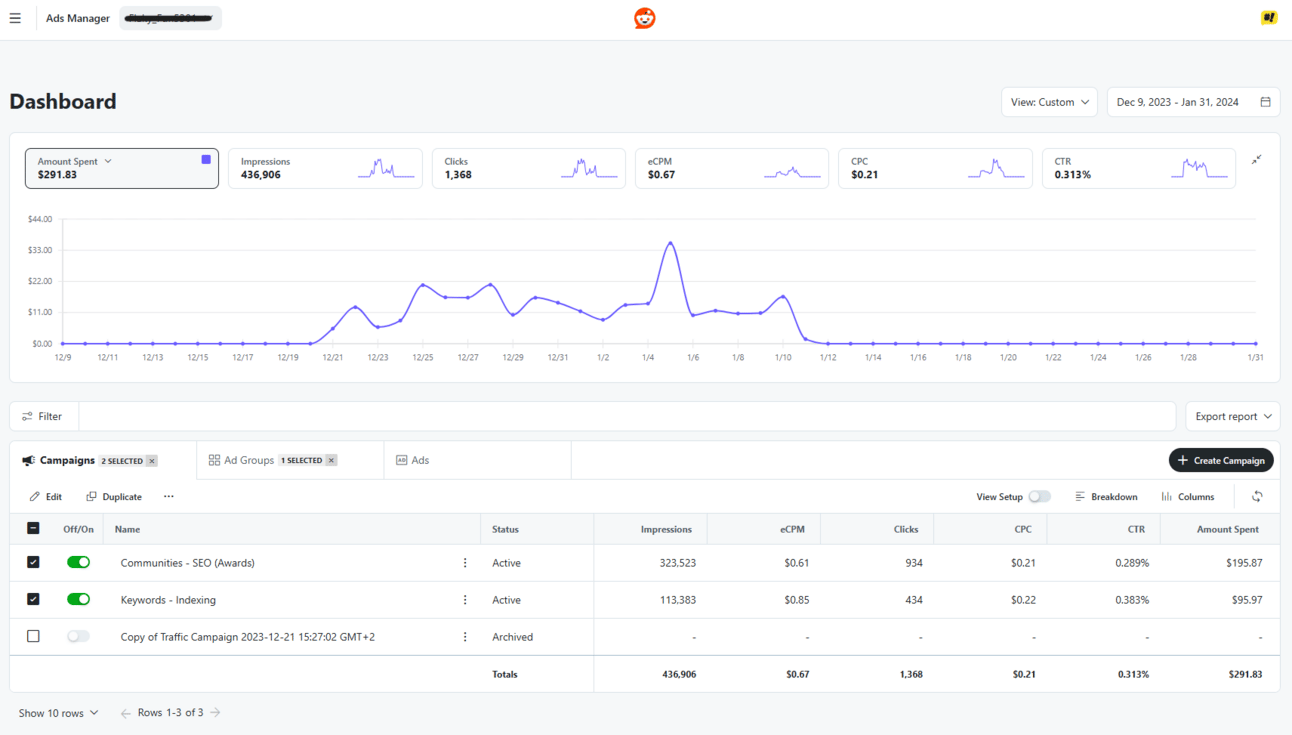Toggle off Communities - SEO (Awards) campaign
The image size is (1292, 735).
pos(78,563)
